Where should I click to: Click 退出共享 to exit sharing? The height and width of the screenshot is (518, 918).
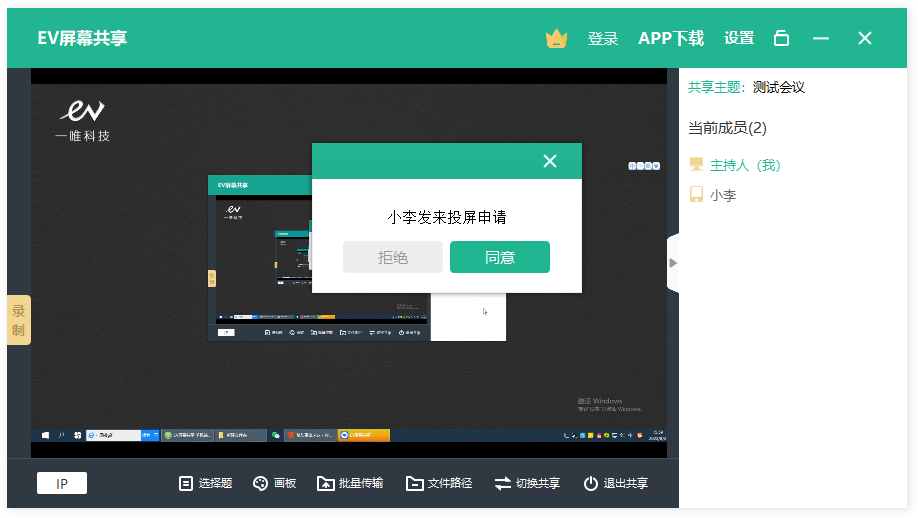click(615, 484)
